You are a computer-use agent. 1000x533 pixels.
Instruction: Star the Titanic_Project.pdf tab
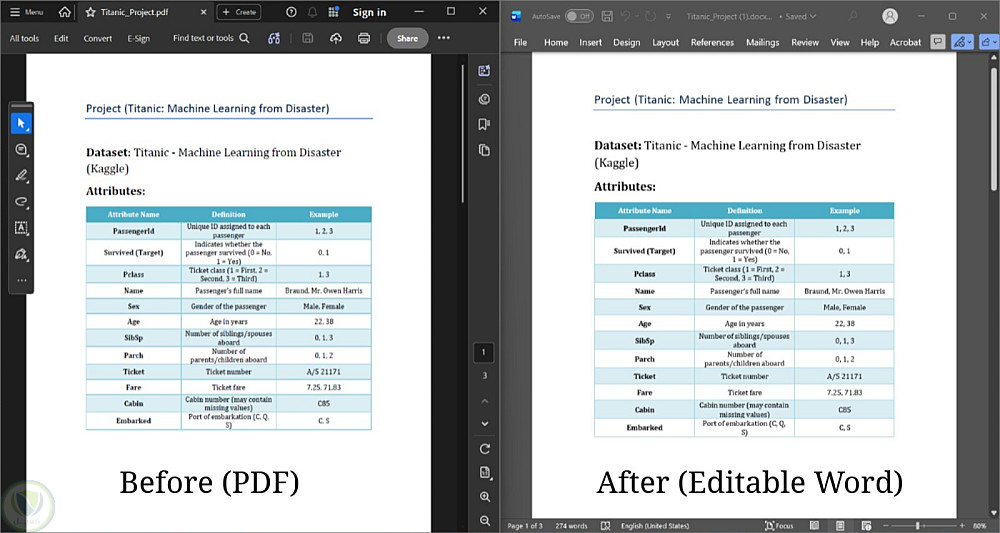coord(90,12)
